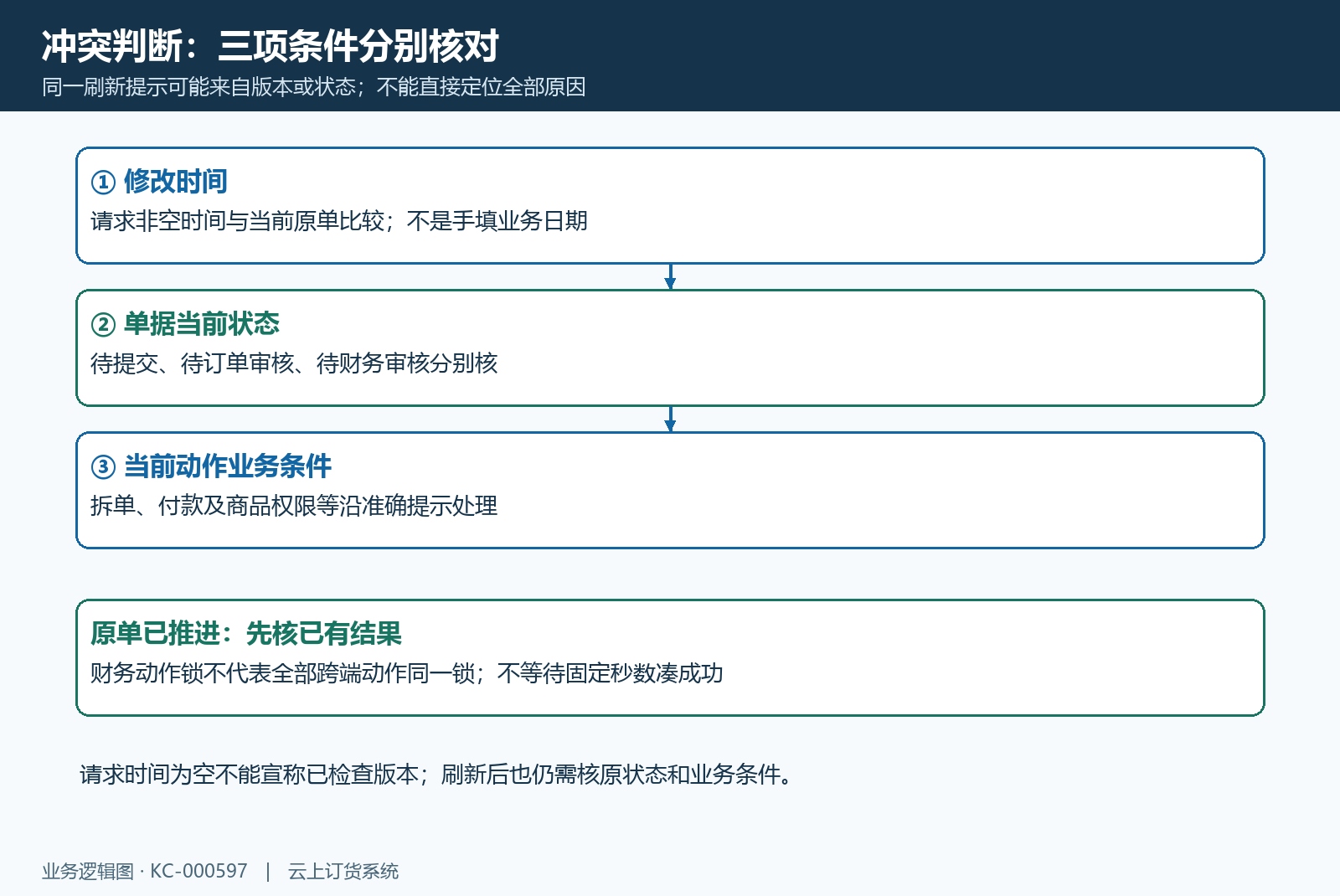Select line 待提交、待订单审核、待财务审核分别核
This screenshot has height=896, width=1340.
pos(294,363)
